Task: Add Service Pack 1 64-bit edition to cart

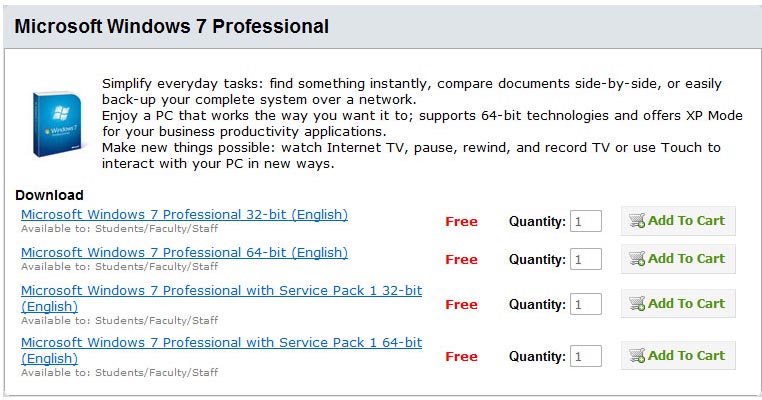Action: pos(685,356)
